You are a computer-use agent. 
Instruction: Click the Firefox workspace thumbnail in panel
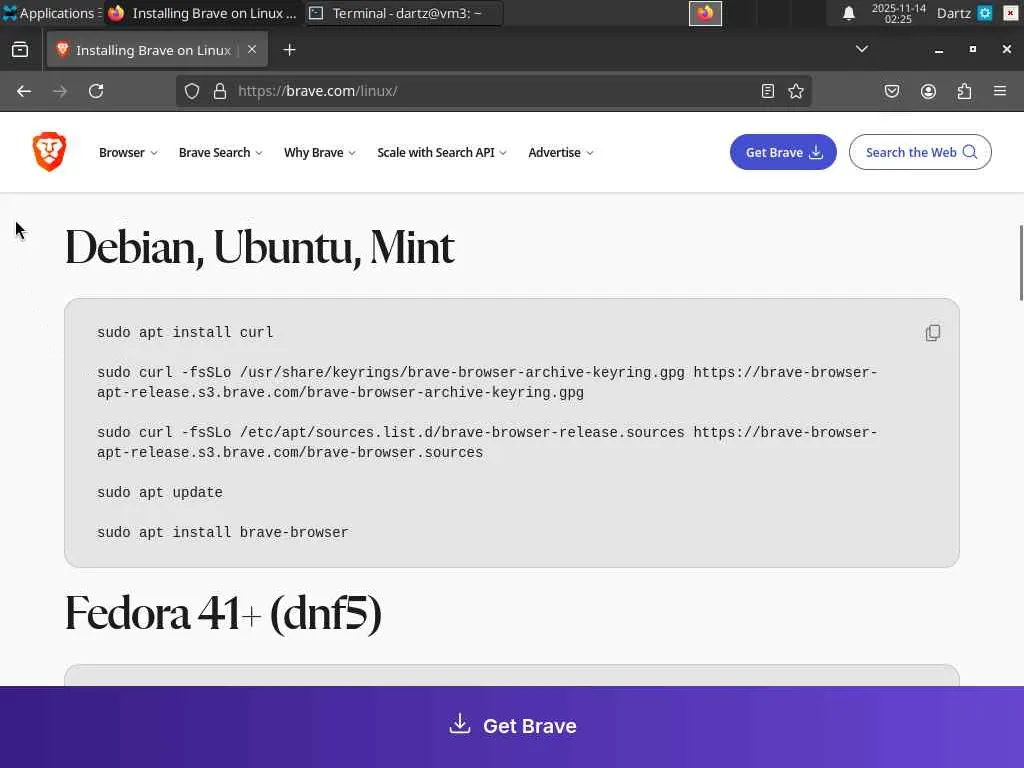click(x=705, y=13)
